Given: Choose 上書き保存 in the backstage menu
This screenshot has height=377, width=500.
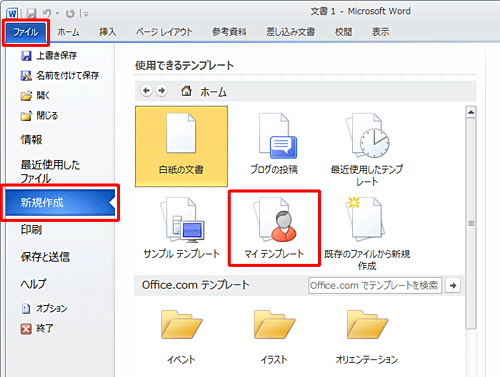Looking at the screenshot, I should pyautogui.click(x=49, y=55).
